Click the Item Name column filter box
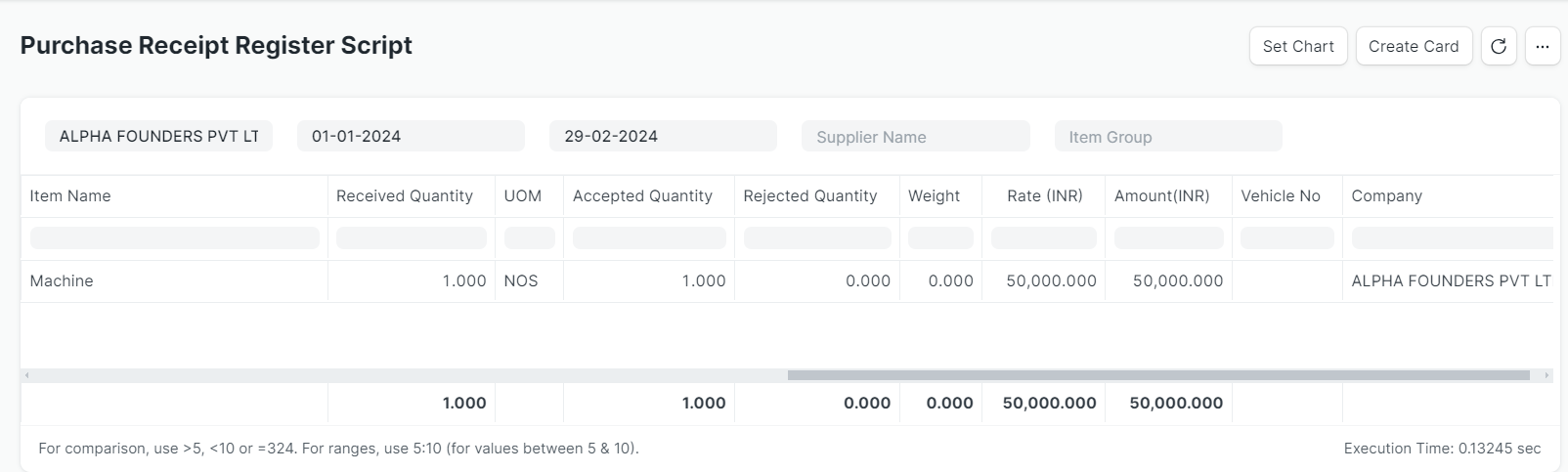Screen dimensions: 1568x472 tap(174, 237)
